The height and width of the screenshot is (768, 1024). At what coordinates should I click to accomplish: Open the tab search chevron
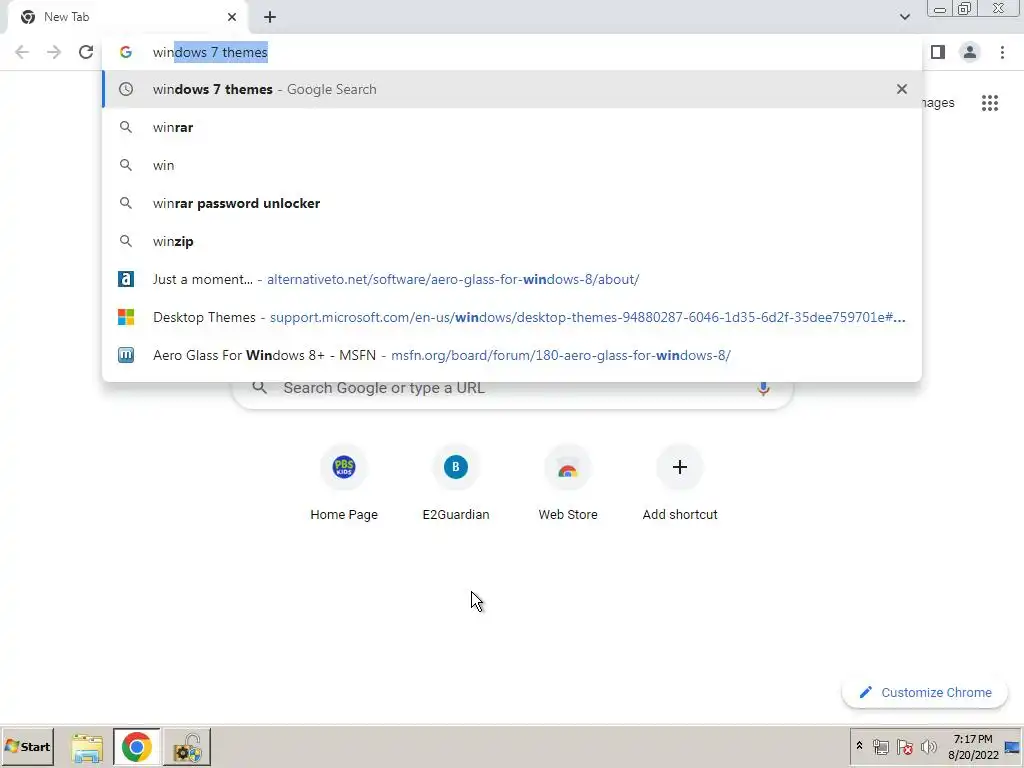[x=904, y=17]
